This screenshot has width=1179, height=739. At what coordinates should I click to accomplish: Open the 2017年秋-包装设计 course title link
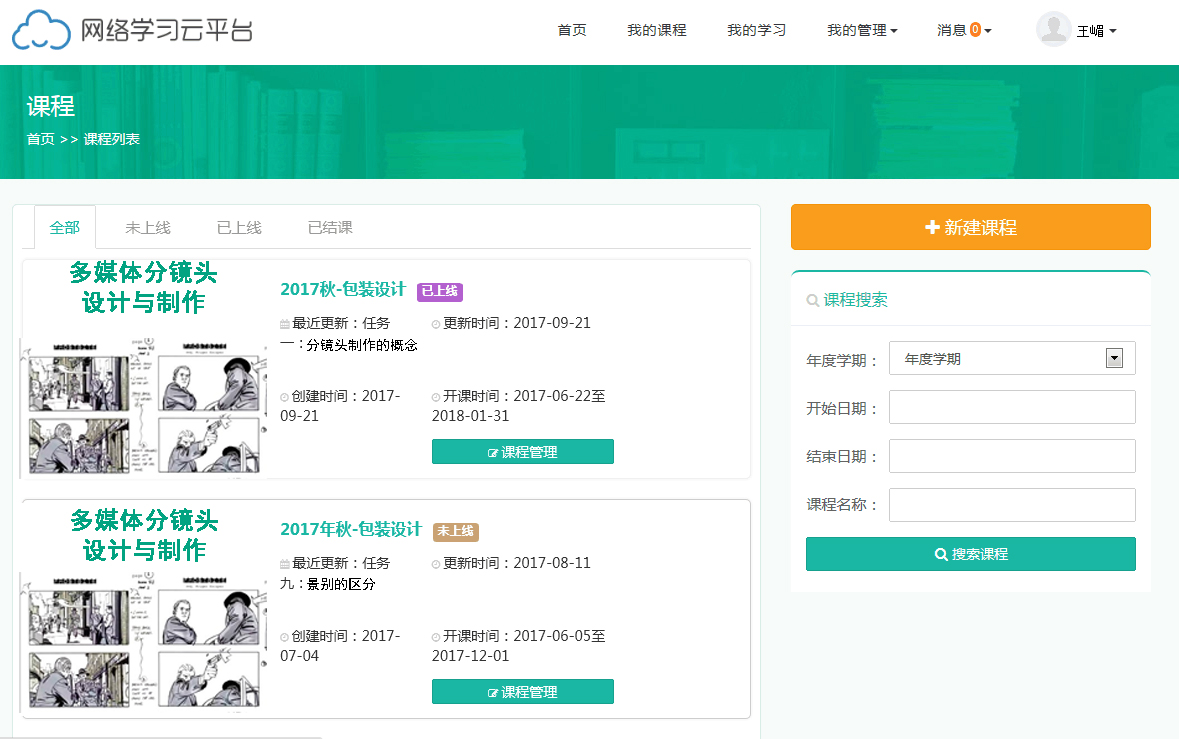(351, 529)
